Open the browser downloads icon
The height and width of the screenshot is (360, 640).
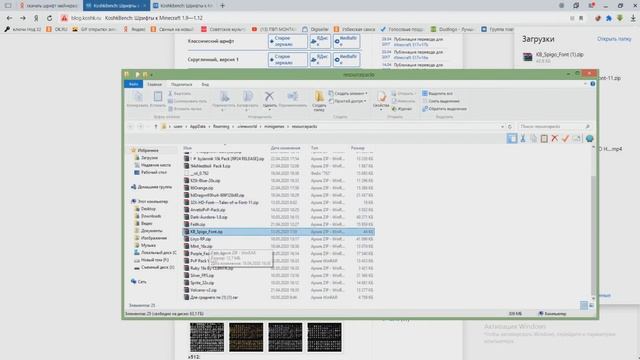coord(633,18)
